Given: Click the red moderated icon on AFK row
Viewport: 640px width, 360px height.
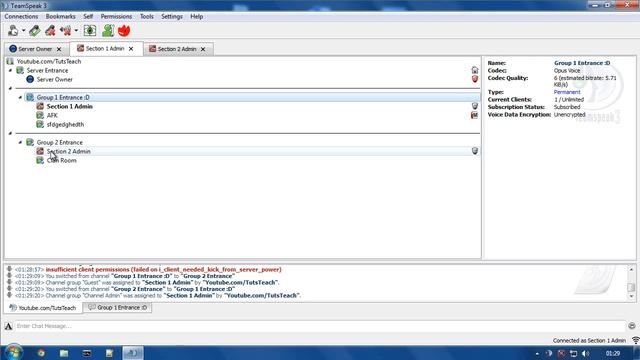Looking at the screenshot, I should [474, 116].
